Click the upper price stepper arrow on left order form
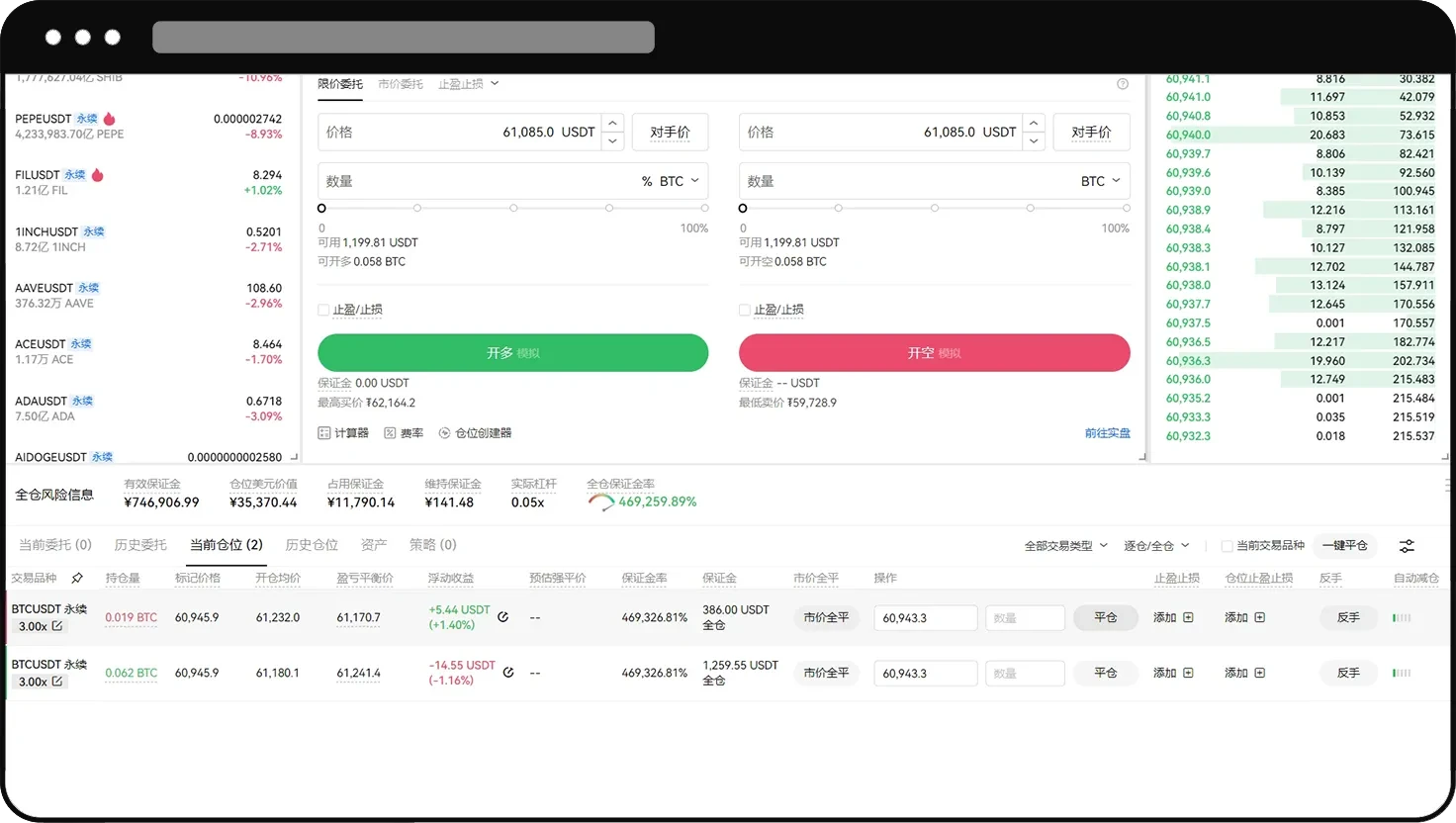The height and width of the screenshot is (823, 1456). (x=612, y=123)
